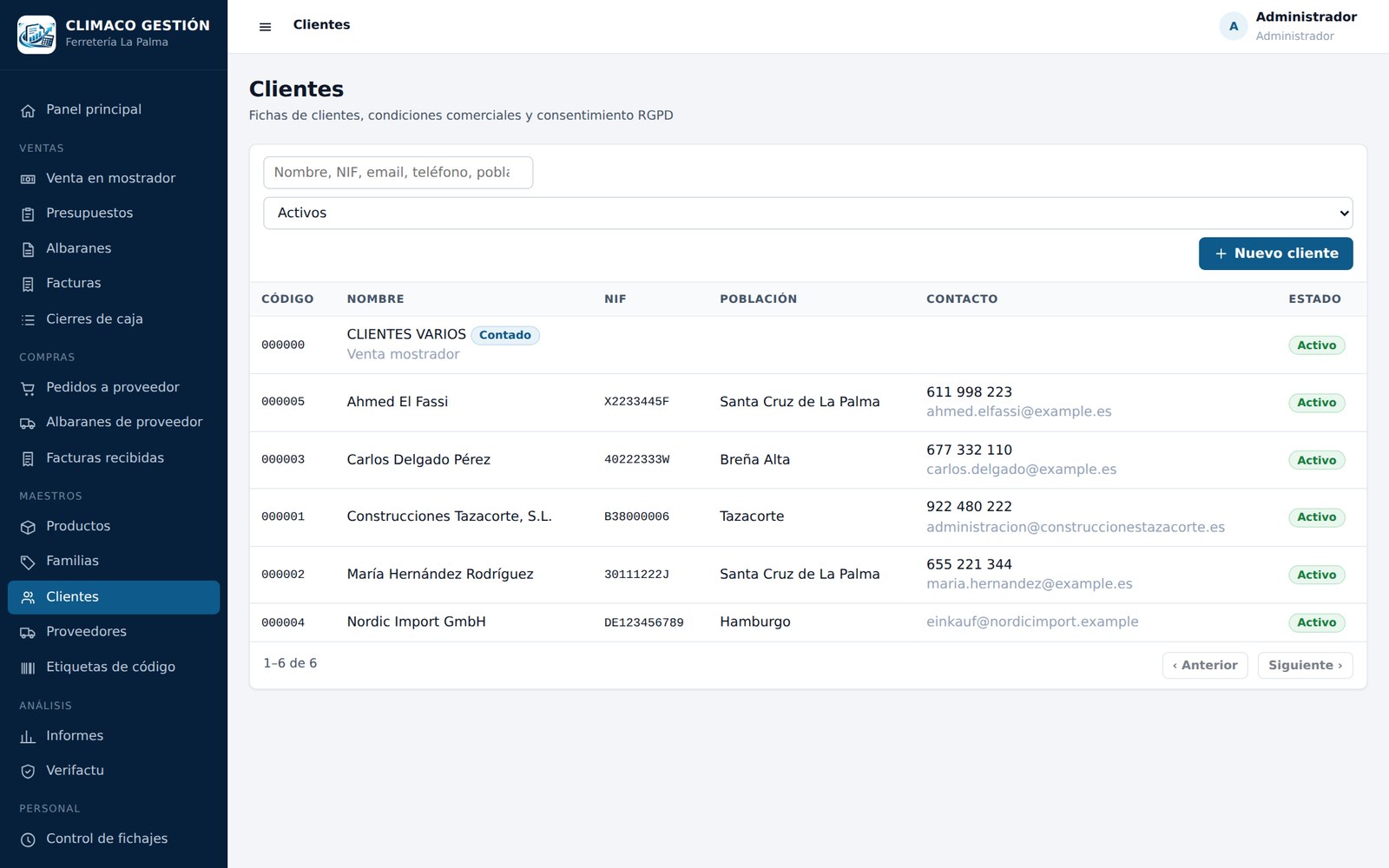
Task: Click the Construcciones Tazacorte, S.L. name
Action: click(x=449, y=516)
